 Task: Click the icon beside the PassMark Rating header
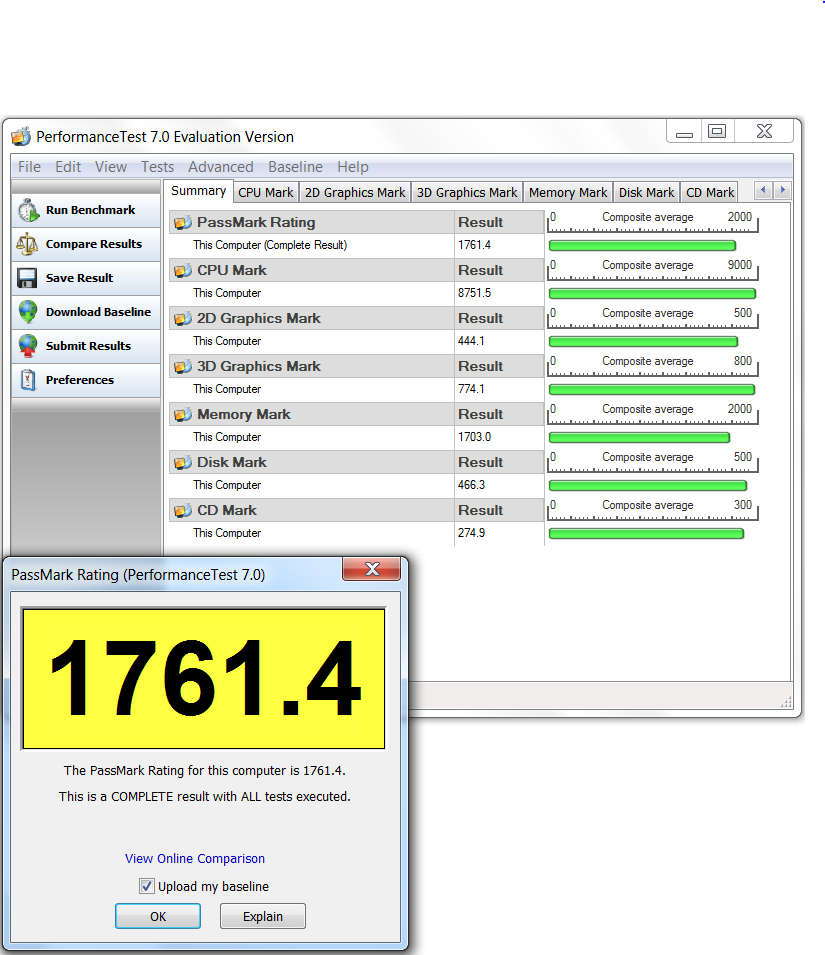pyautogui.click(x=183, y=223)
